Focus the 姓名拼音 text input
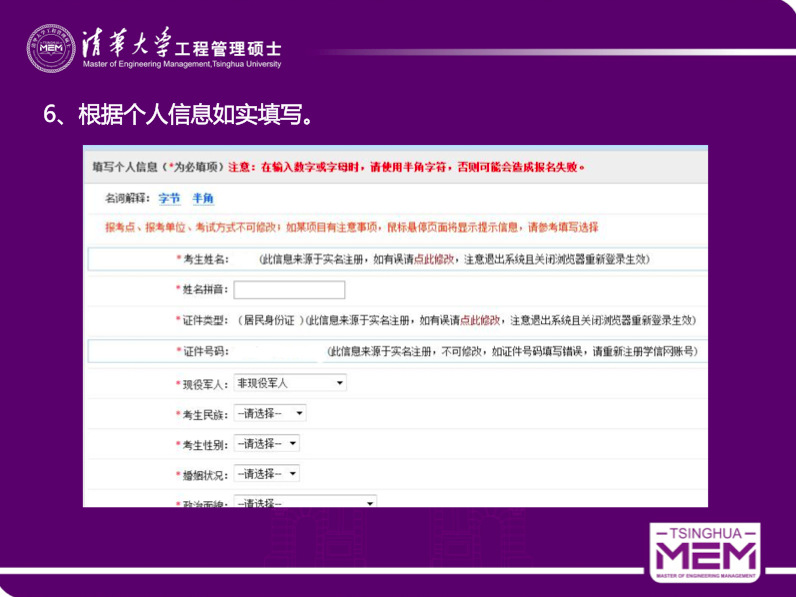This screenshot has height=597, width=796. tap(289, 290)
